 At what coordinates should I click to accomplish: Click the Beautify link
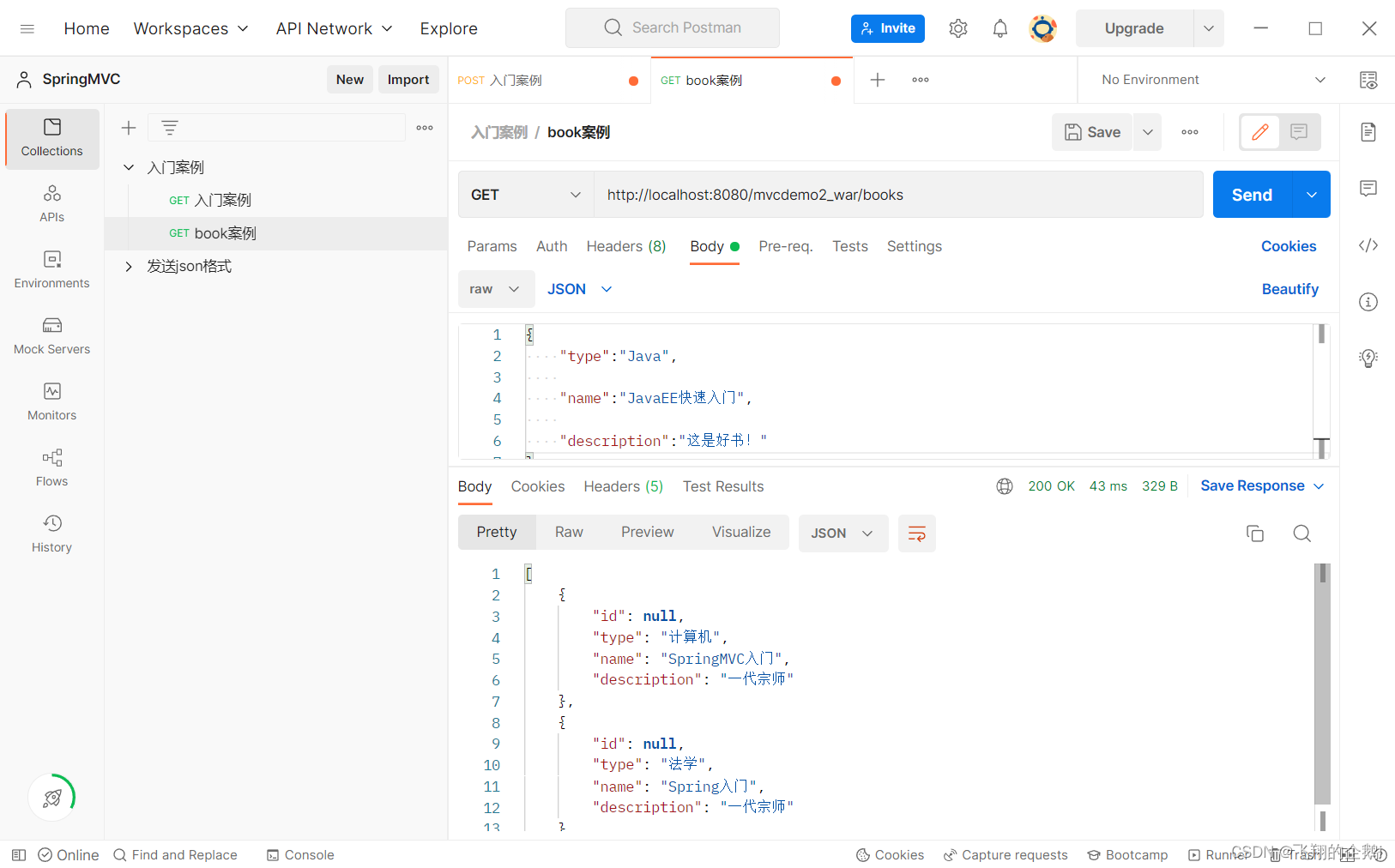coord(1290,289)
